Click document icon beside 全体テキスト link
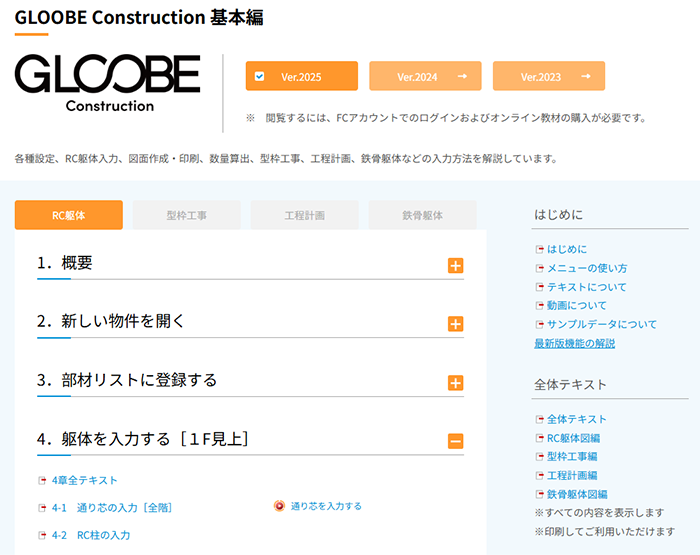 (539, 419)
